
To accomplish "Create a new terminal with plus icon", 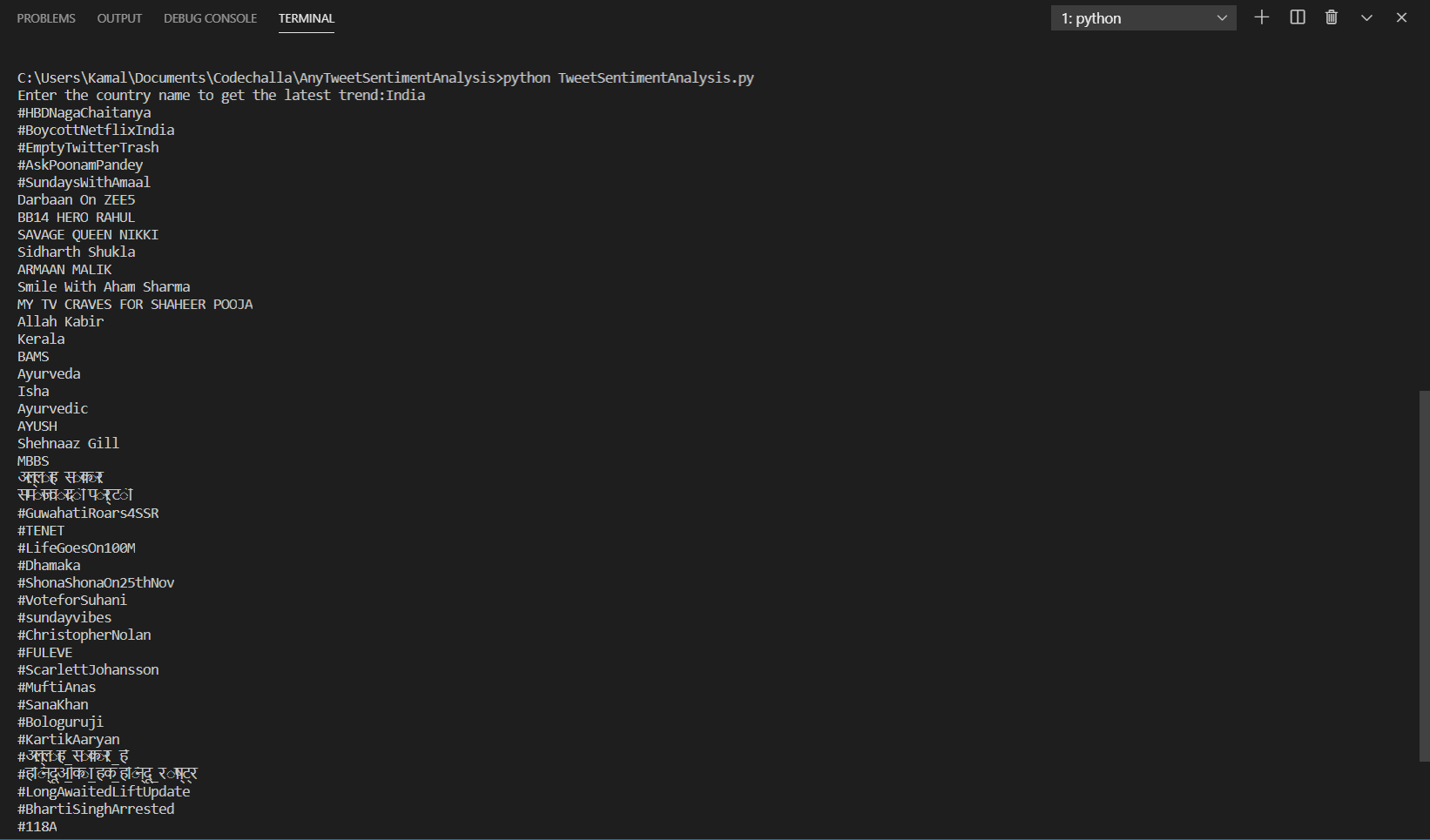I will pyautogui.click(x=1261, y=17).
